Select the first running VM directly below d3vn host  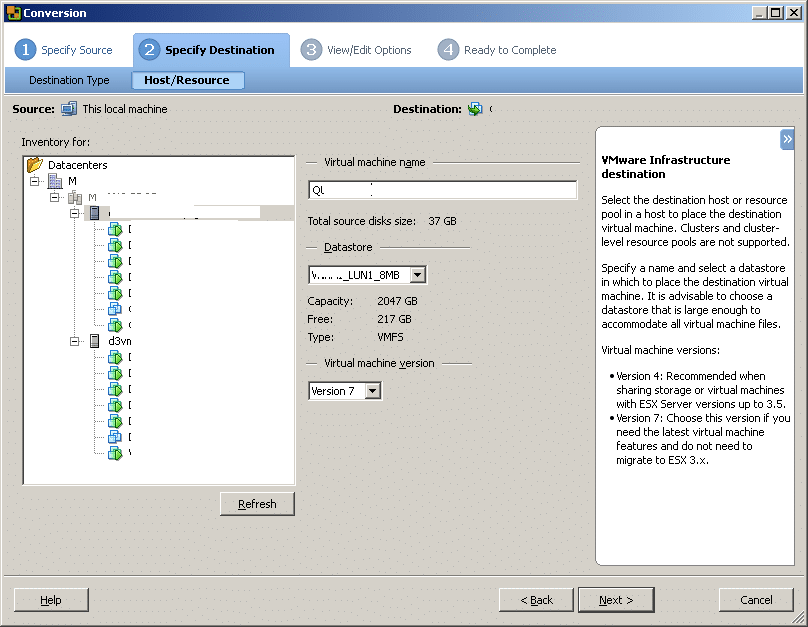coord(115,357)
